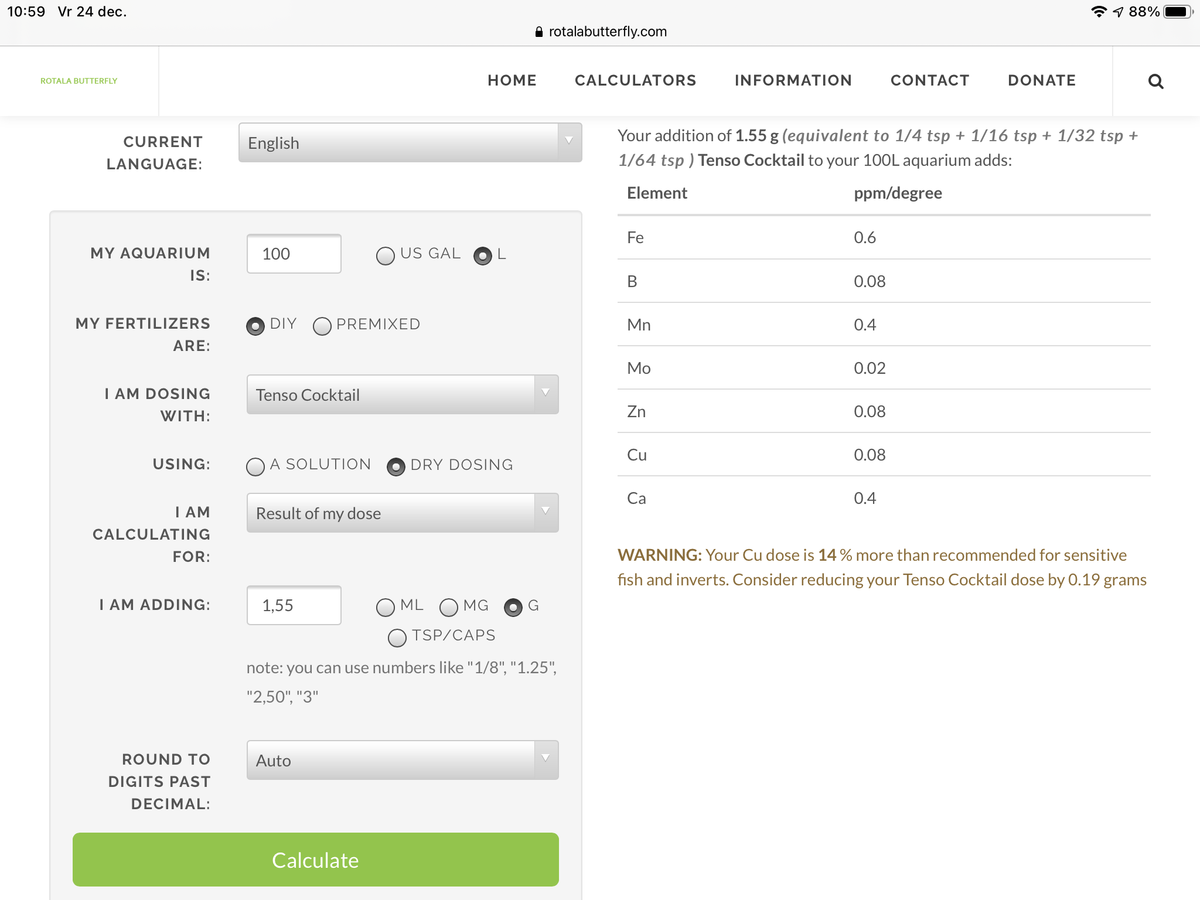This screenshot has width=1200, height=900.
Task: Open the Result of my dose dropdown
Action: [402, 513]
